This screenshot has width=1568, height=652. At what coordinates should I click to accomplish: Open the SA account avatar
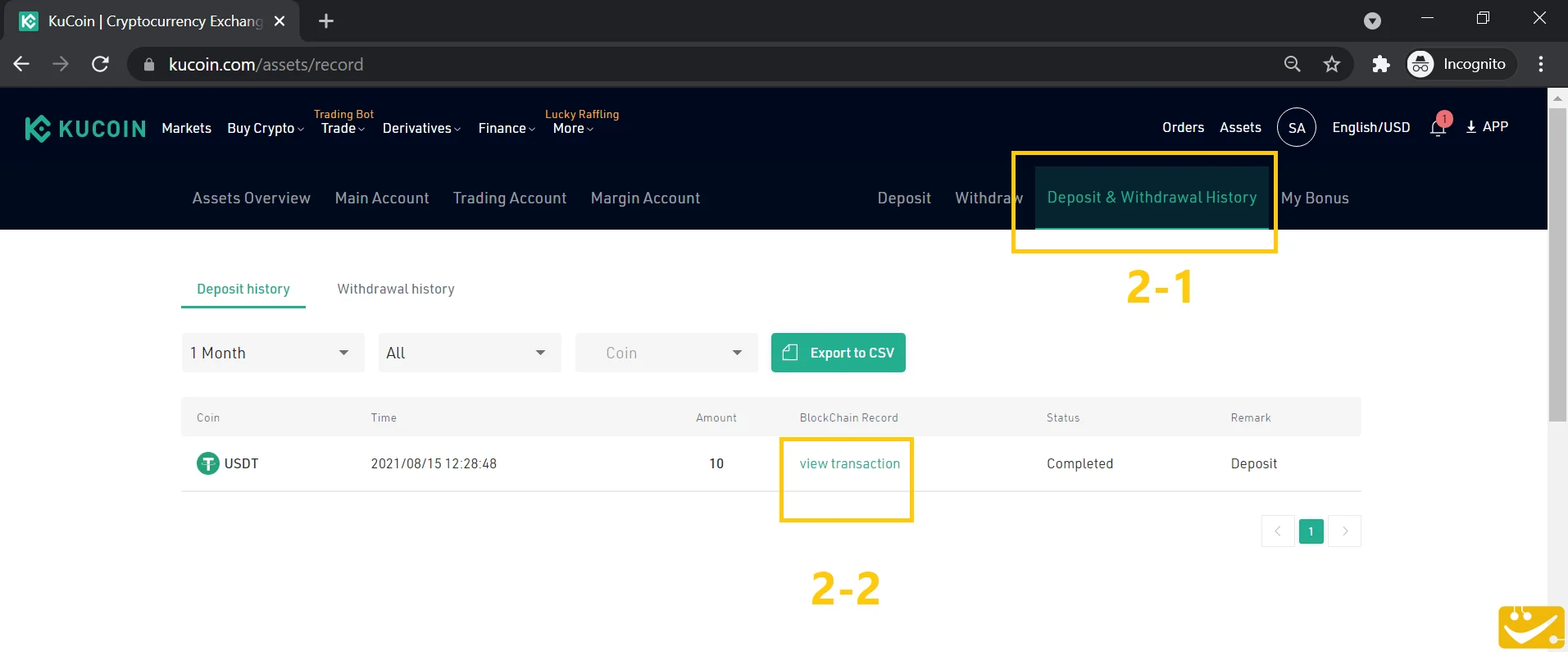pos(1297,127)
